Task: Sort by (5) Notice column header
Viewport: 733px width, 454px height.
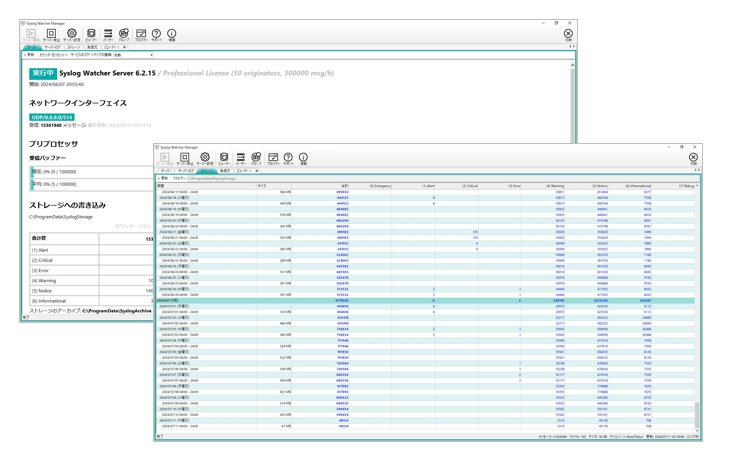Action: coord(587,186)
